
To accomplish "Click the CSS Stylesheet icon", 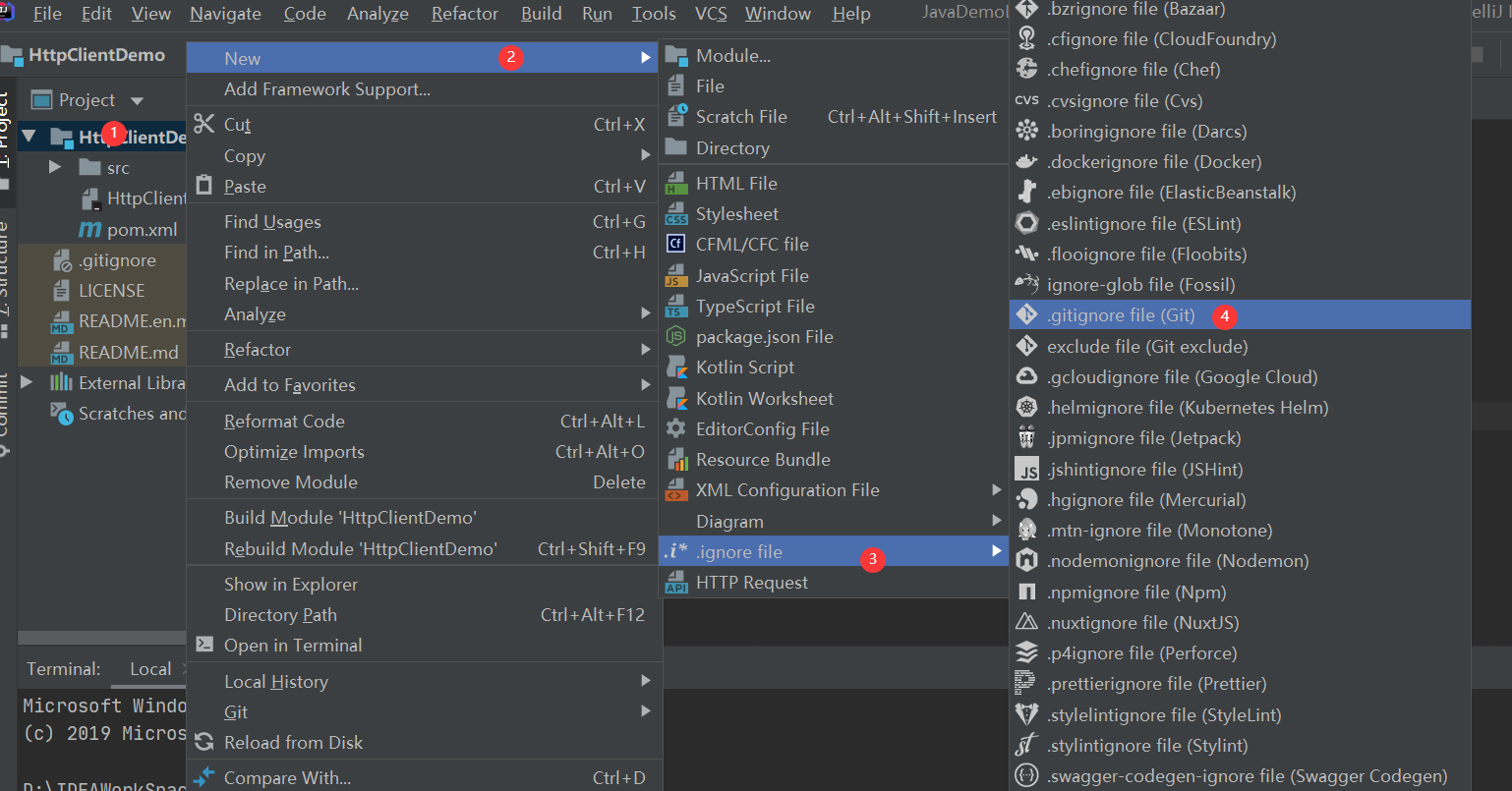I will pos(676,214).
